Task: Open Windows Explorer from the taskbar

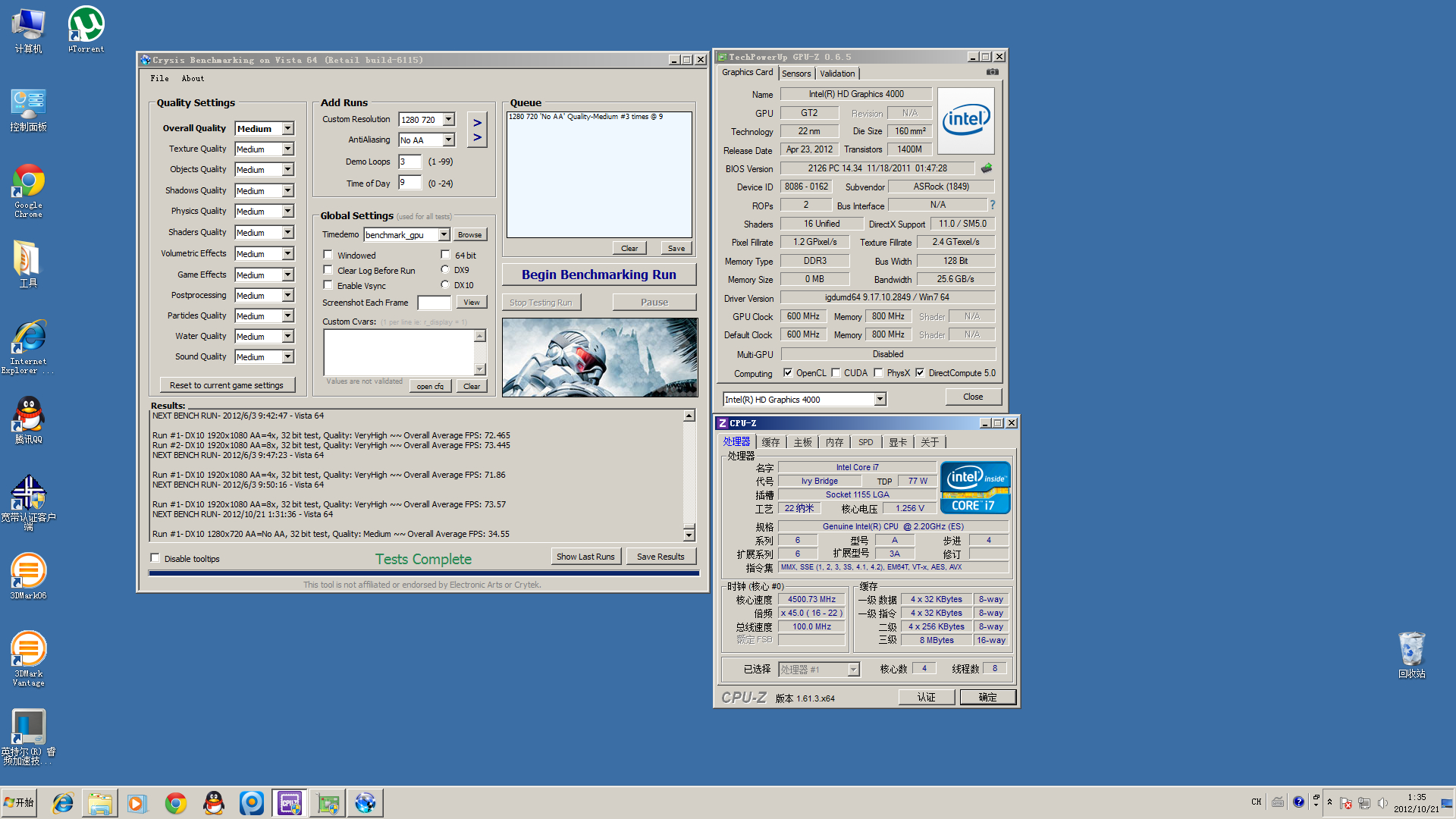Action: click(x=99, y=803)
